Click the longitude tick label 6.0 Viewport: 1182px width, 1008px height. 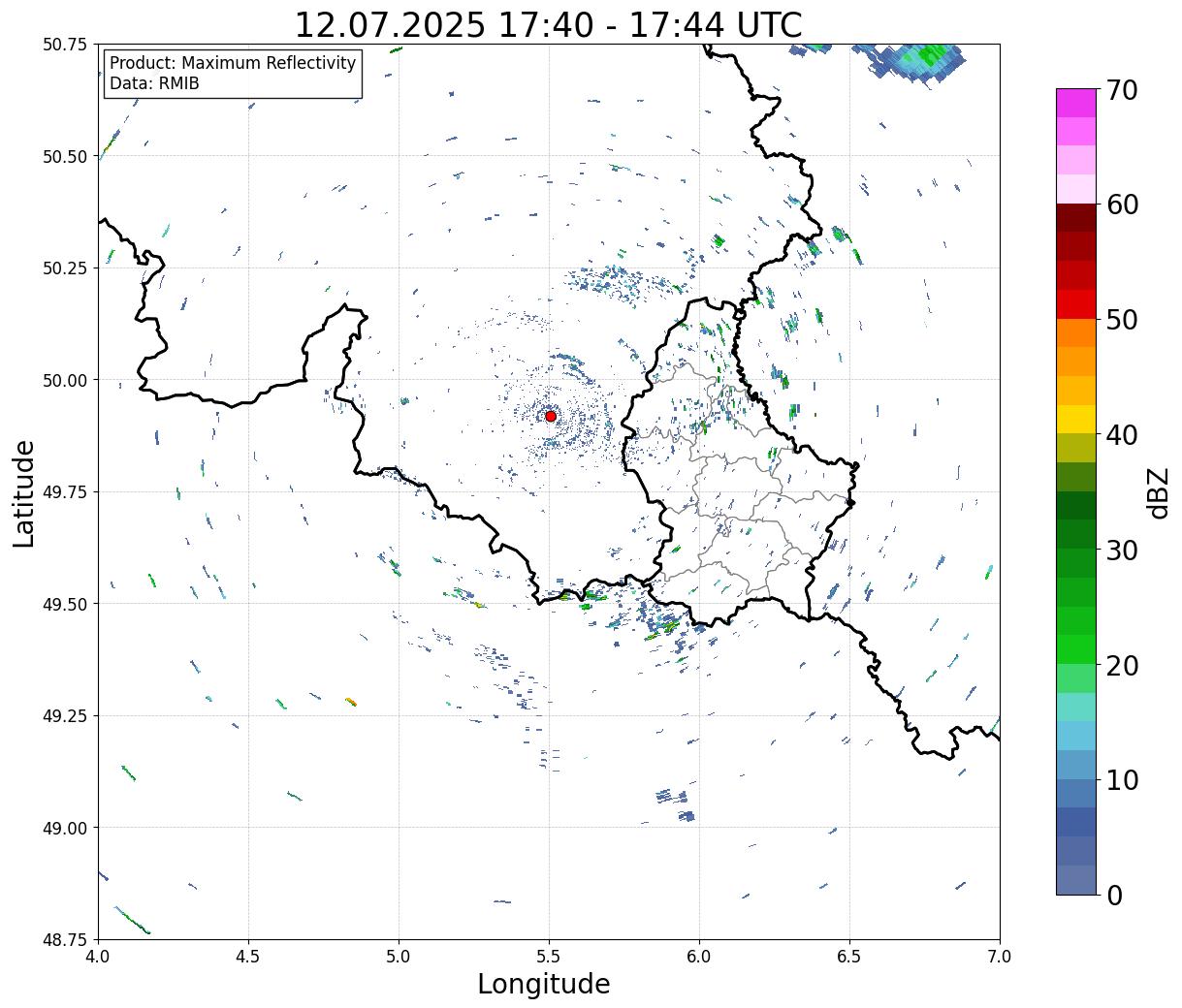(699, 957)
